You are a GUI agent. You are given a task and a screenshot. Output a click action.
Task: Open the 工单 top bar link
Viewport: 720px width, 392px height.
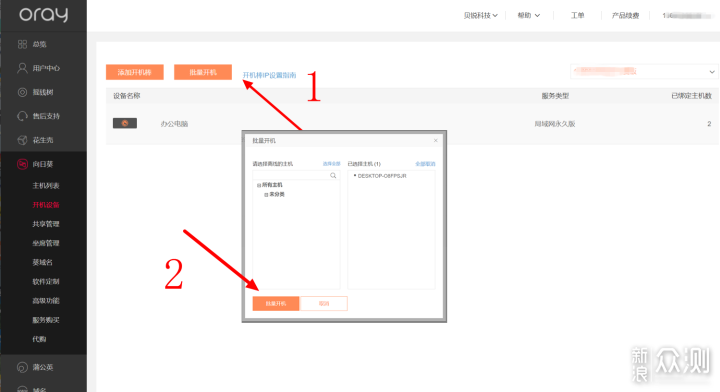click(577, 16)
